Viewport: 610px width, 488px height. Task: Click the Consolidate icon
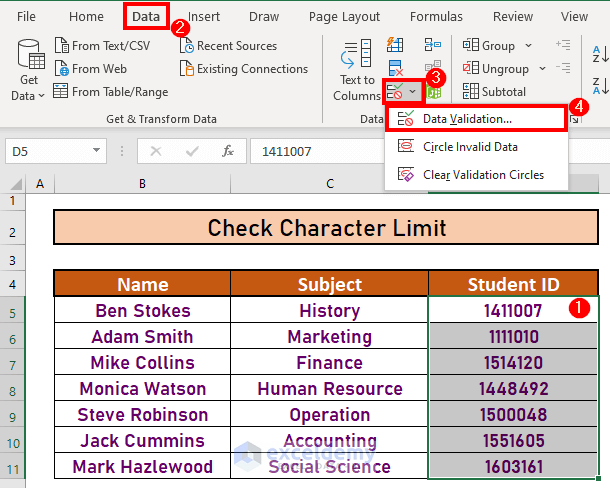[x=433, y=45]
